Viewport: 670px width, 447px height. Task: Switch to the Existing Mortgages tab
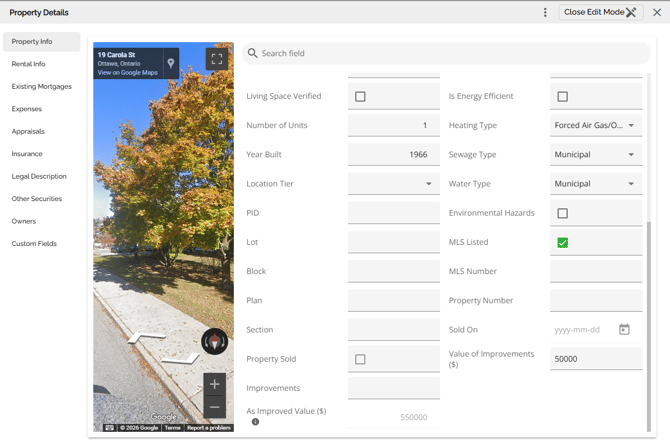[x=41, y=87]
